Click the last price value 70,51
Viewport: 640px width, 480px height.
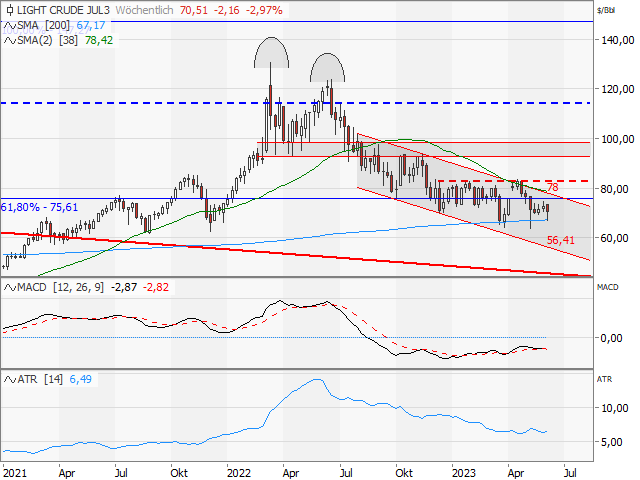tap(194, 10)
